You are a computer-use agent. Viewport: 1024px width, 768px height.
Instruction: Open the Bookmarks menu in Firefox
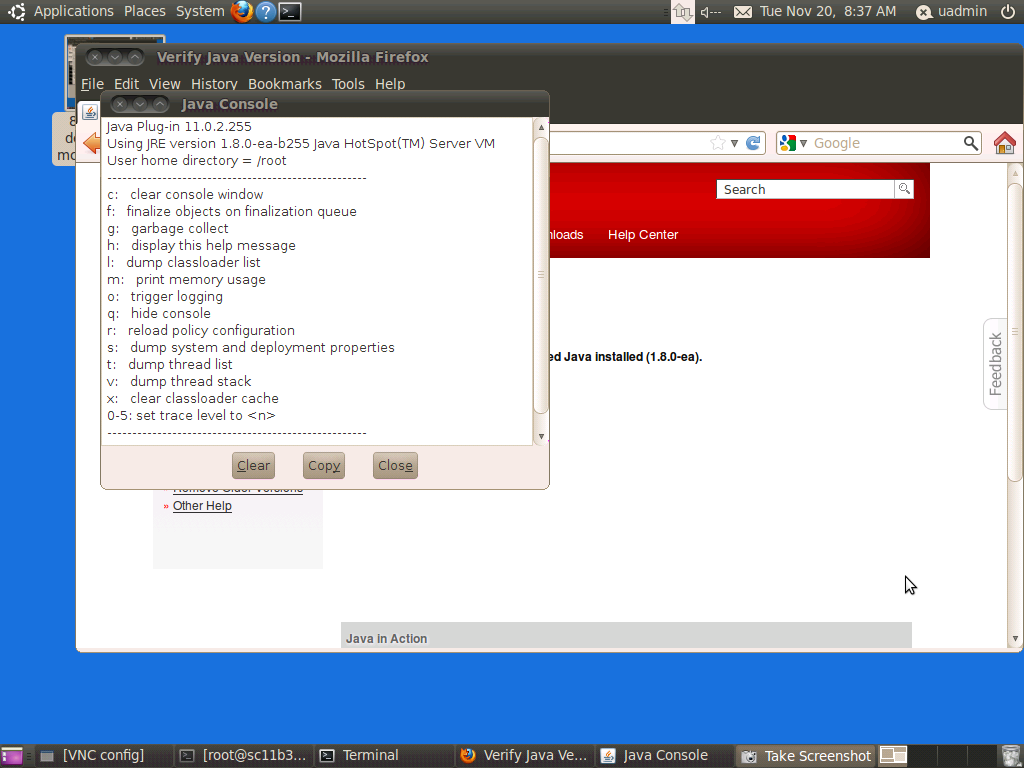284,84
